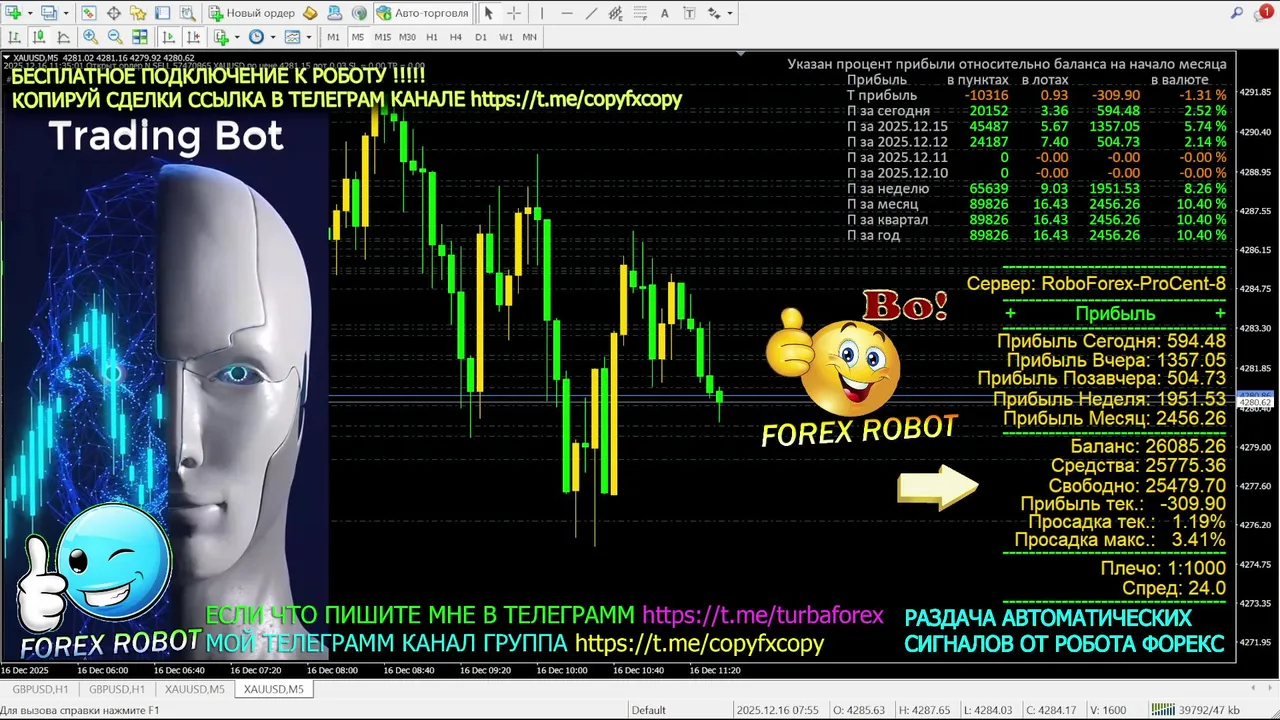1280x720 pixels.
Task: Select the Horizontal Line tool
Action: pyautogui.click(x=567, y=13)
